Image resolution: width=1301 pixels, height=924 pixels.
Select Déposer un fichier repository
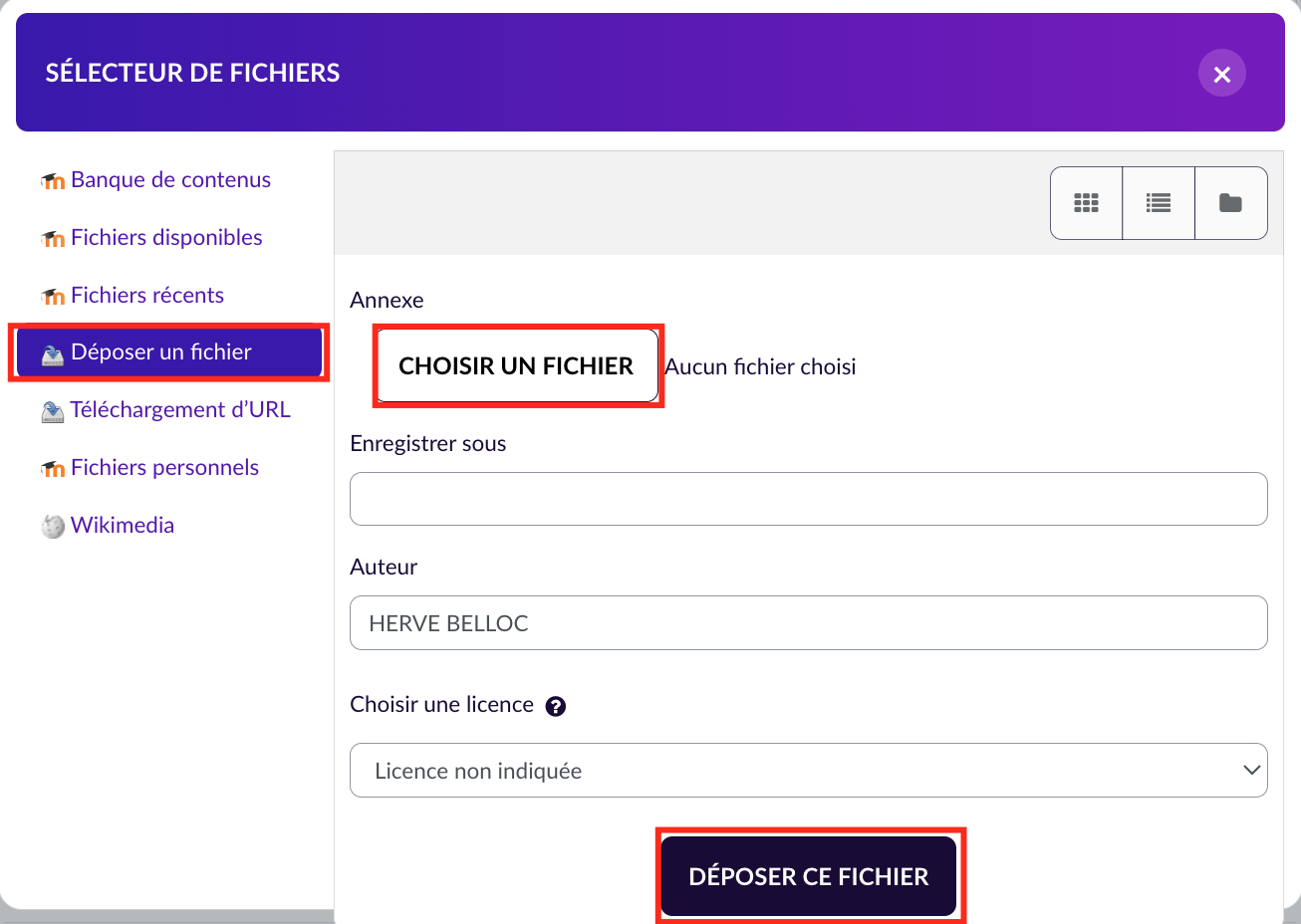(x=161, y=352)
